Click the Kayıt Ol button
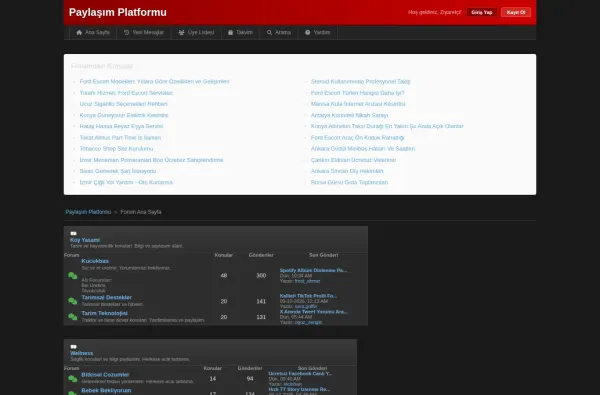The width and height of the screenshot is (600, 395). (516, 12)
